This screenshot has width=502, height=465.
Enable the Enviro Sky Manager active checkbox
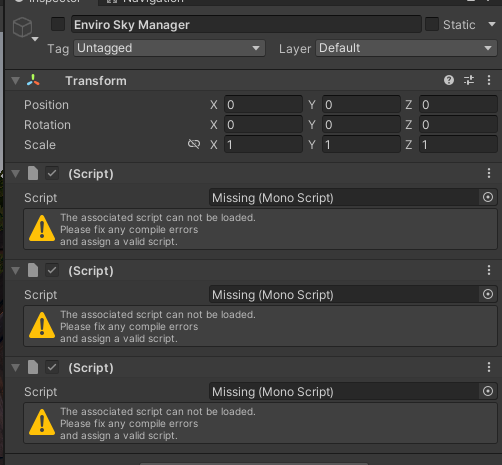point(58,24)
